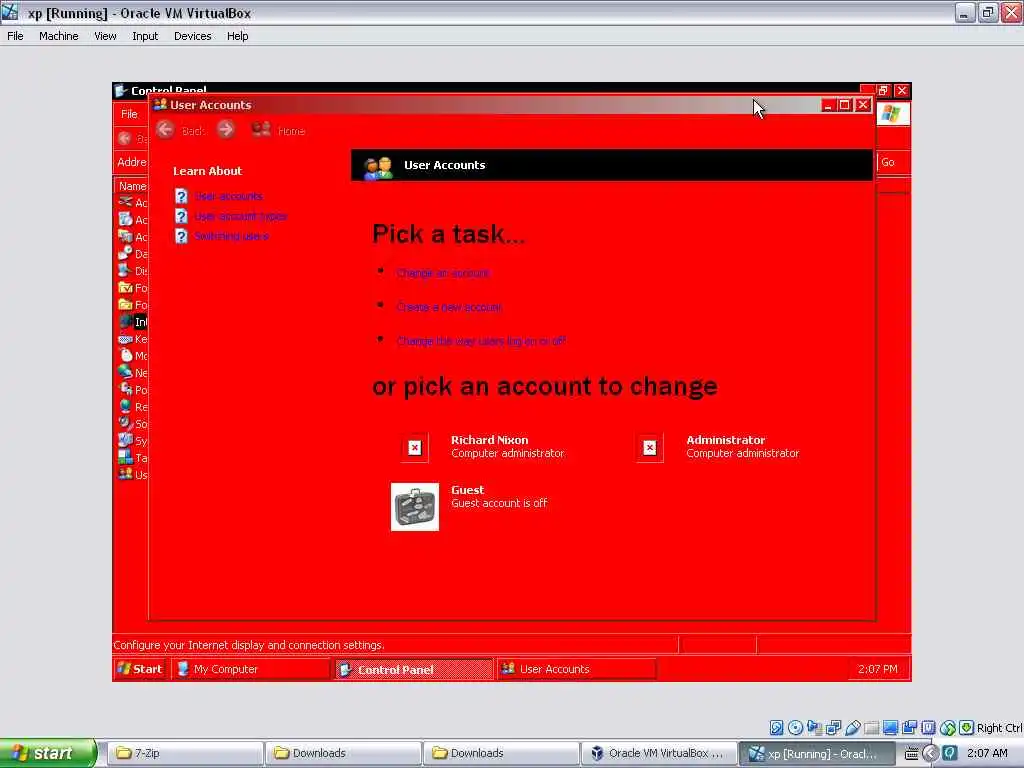Switch to 7-Zip in host taskbar
Screen dimensions: 1024x768
185,753
